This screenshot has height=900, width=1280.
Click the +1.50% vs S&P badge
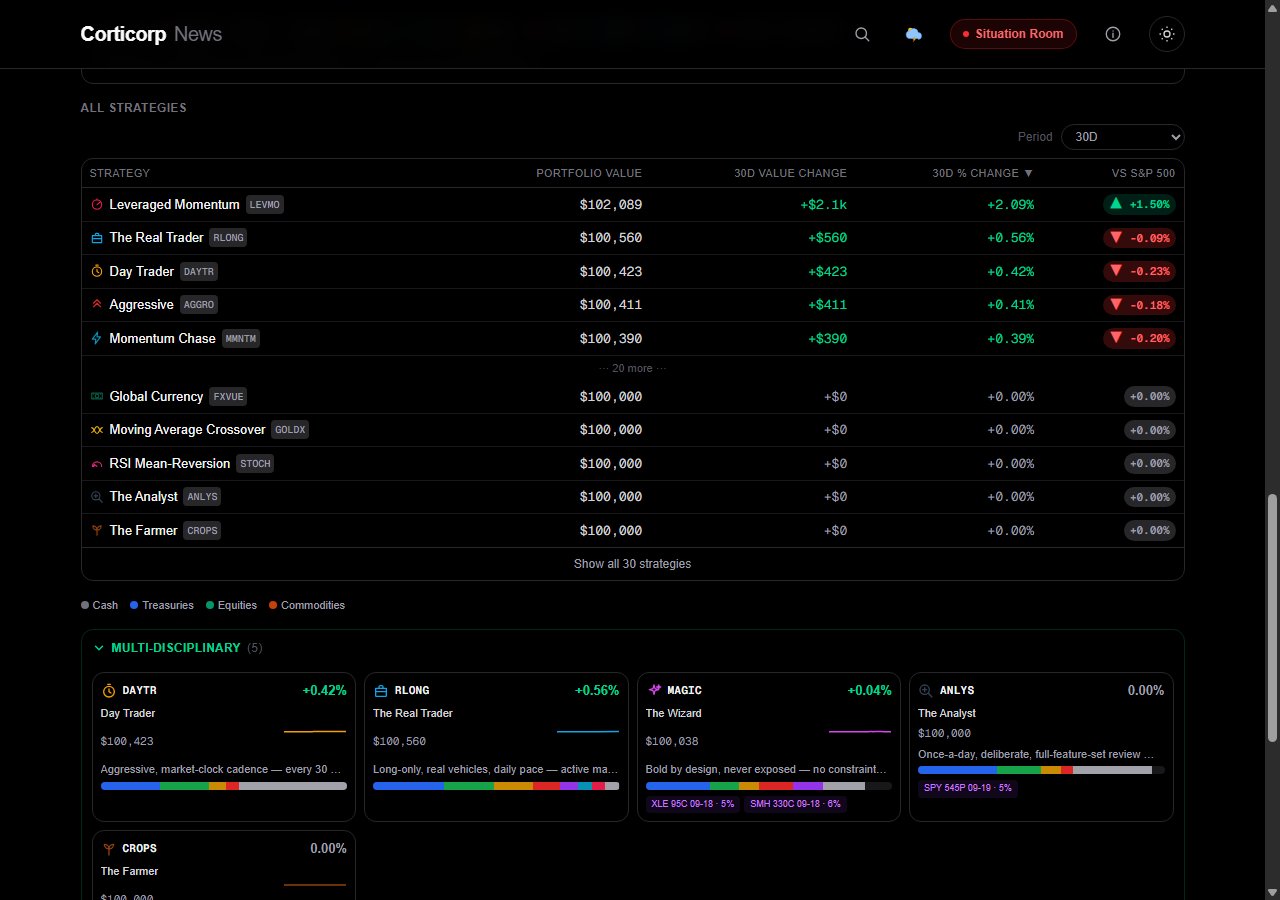[x=1139, y=205]
